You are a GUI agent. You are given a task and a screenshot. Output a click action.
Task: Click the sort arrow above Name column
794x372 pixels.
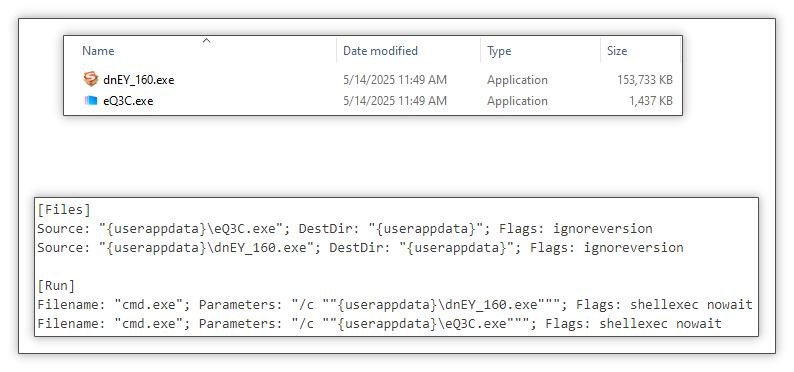pyautogui.click(x=206, y=40)
